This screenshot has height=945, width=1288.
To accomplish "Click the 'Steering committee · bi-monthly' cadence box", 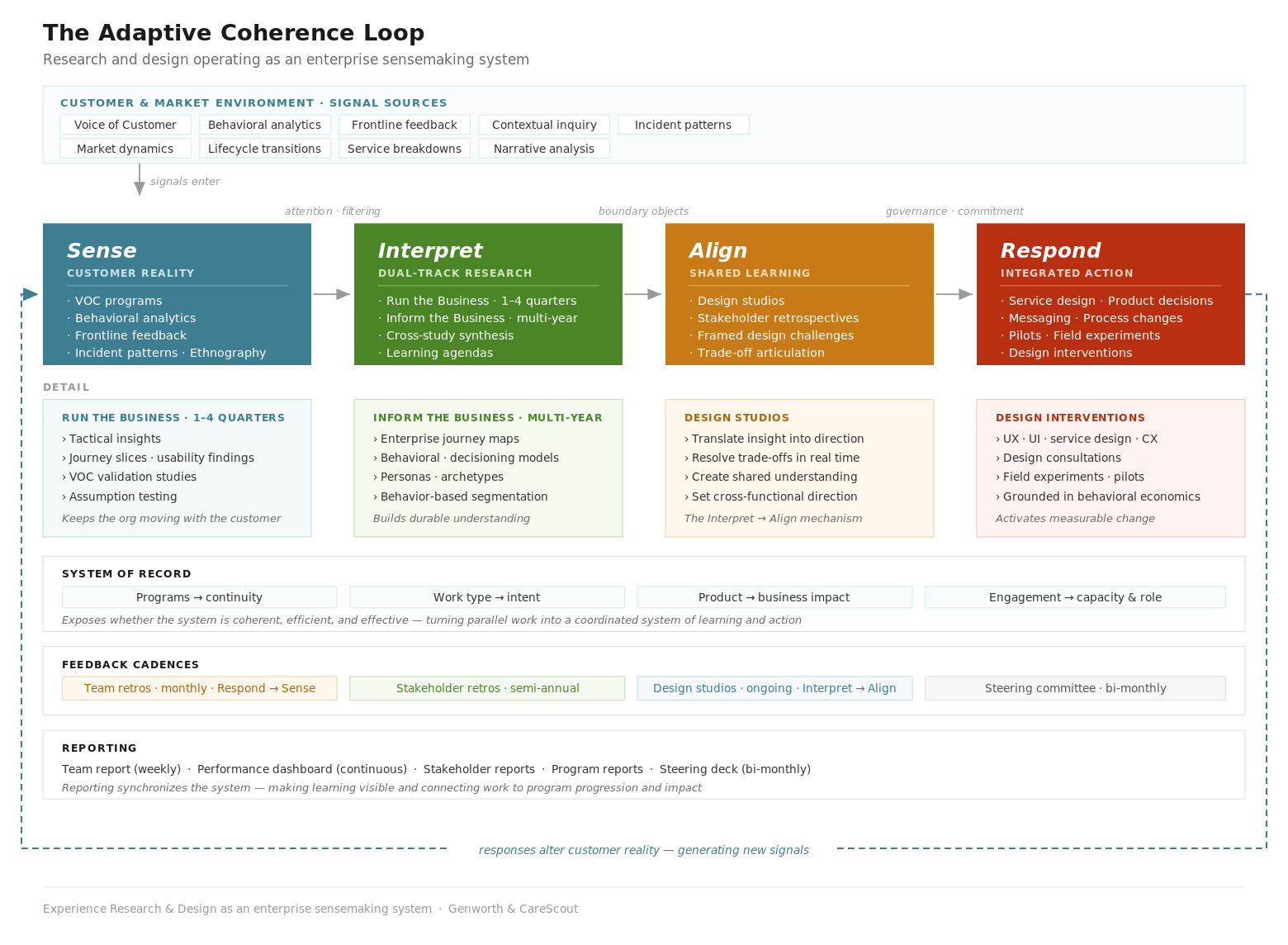I will (x=1076, y=688).
